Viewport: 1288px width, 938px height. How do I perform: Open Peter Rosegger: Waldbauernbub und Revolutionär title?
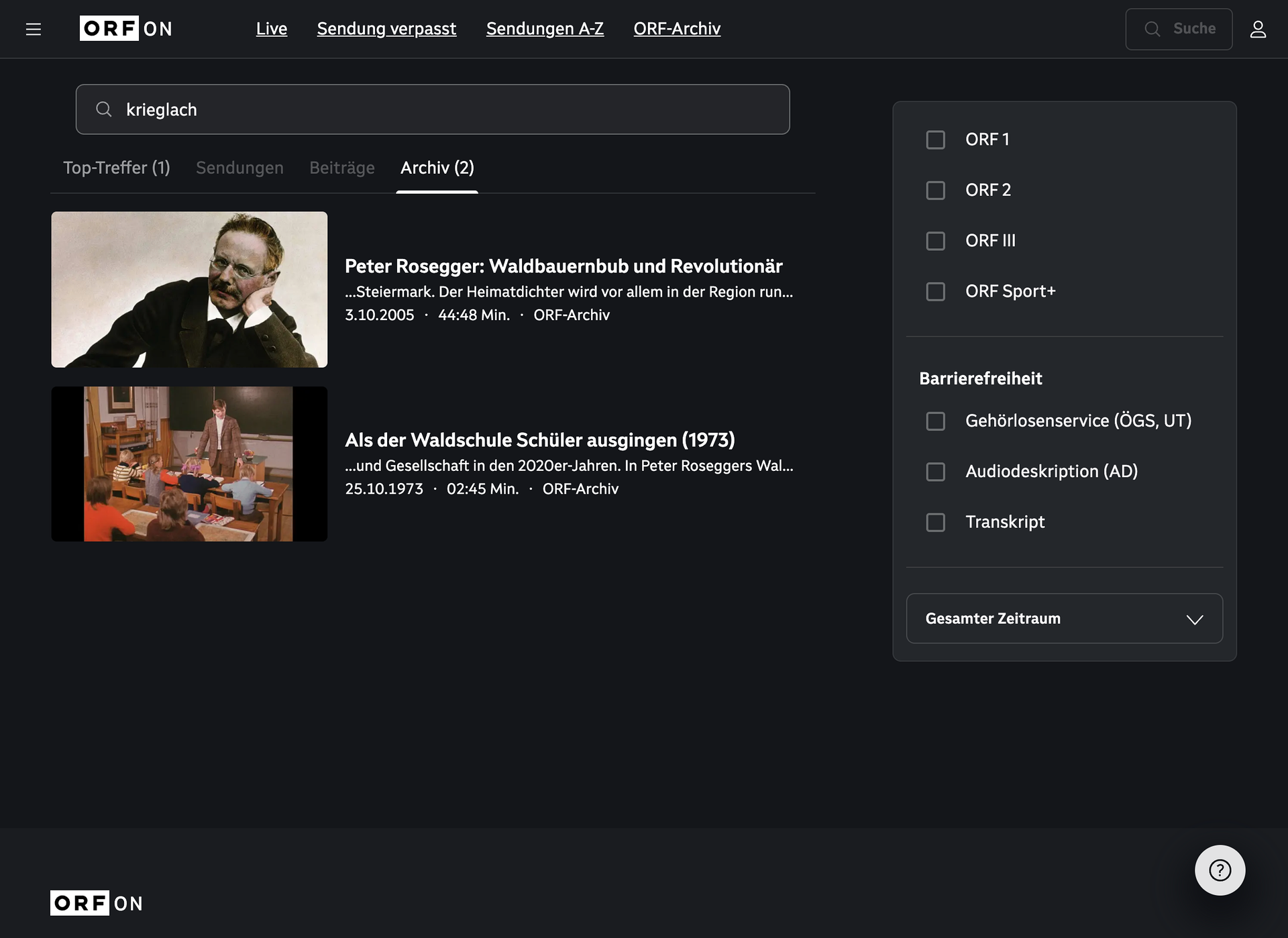click(x=563, y=266)
